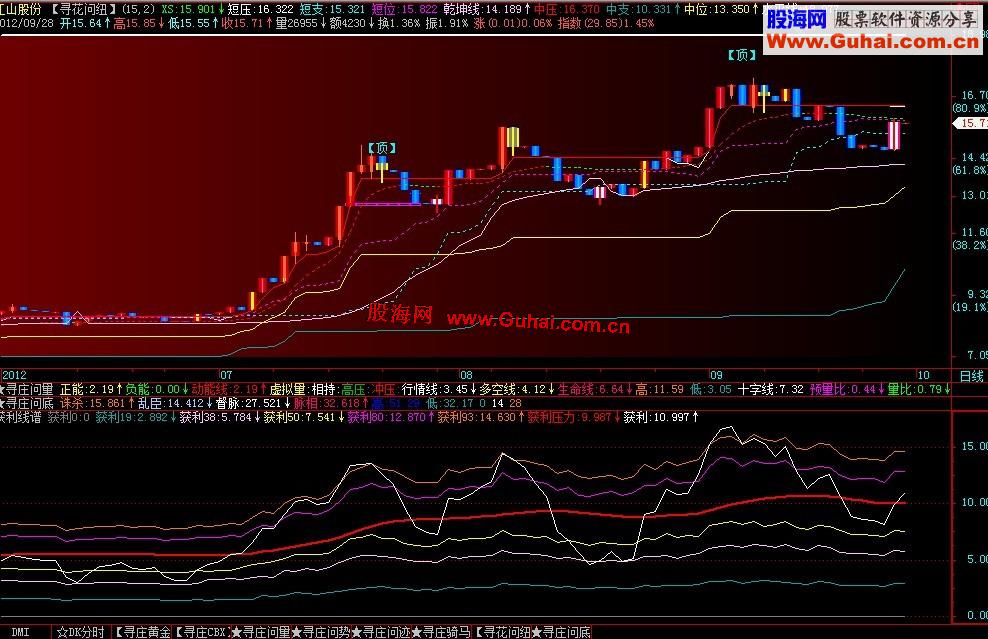Click the 换1.36% turnover rate
988x639 pixels.
[398, 23]
